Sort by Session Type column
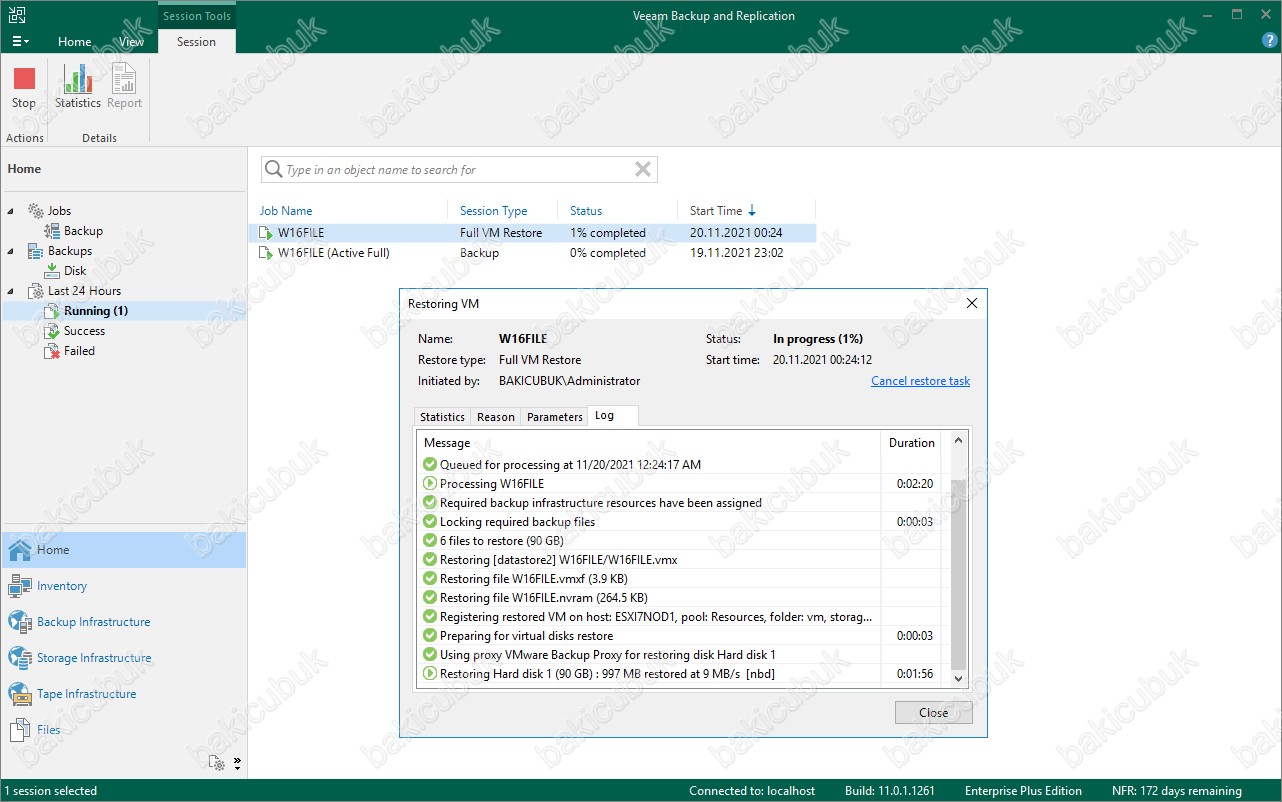This screenshot has width=1282, height=802. tap(493, 211)
